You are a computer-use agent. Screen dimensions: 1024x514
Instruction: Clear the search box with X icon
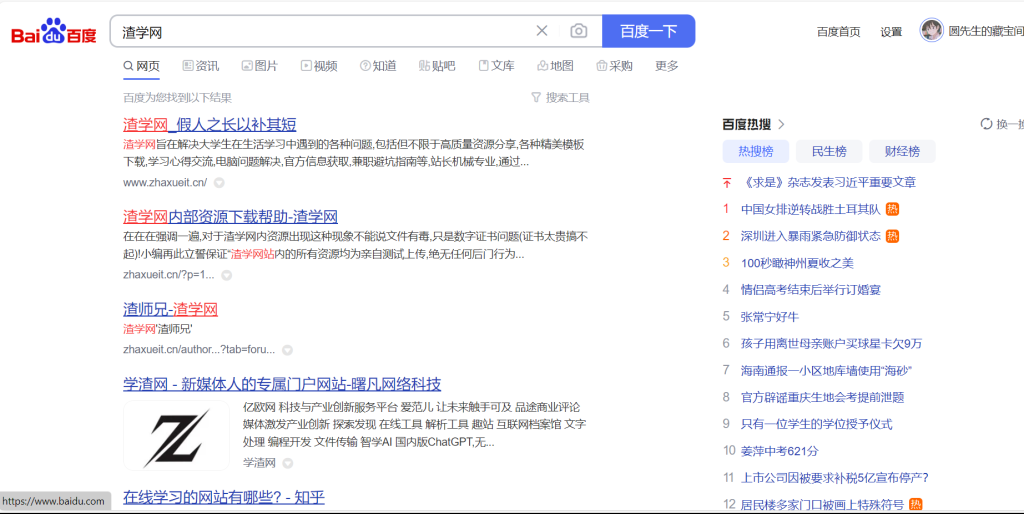(x=541, y=31)
